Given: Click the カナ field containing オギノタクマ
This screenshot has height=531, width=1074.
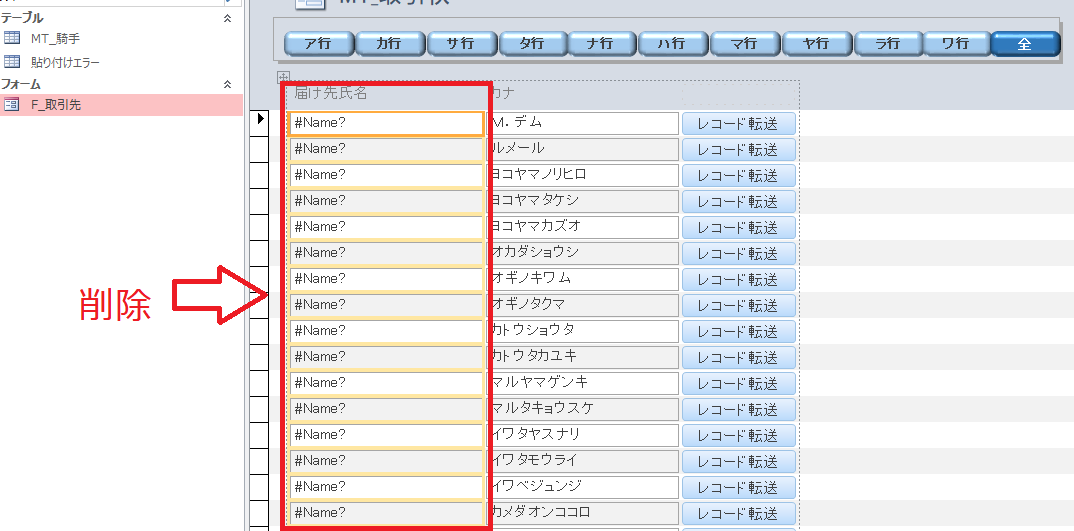Looking at the screenshot, I should pyautogui.click(x=583, y=304).
